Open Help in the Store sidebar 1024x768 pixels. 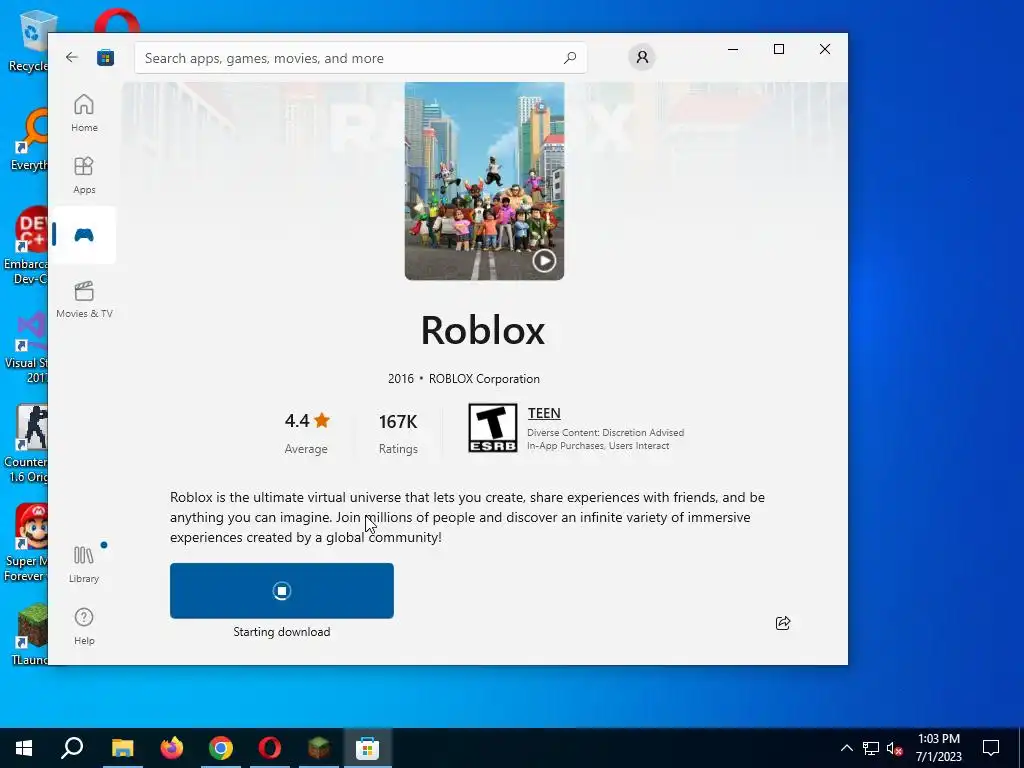(84, 626)
